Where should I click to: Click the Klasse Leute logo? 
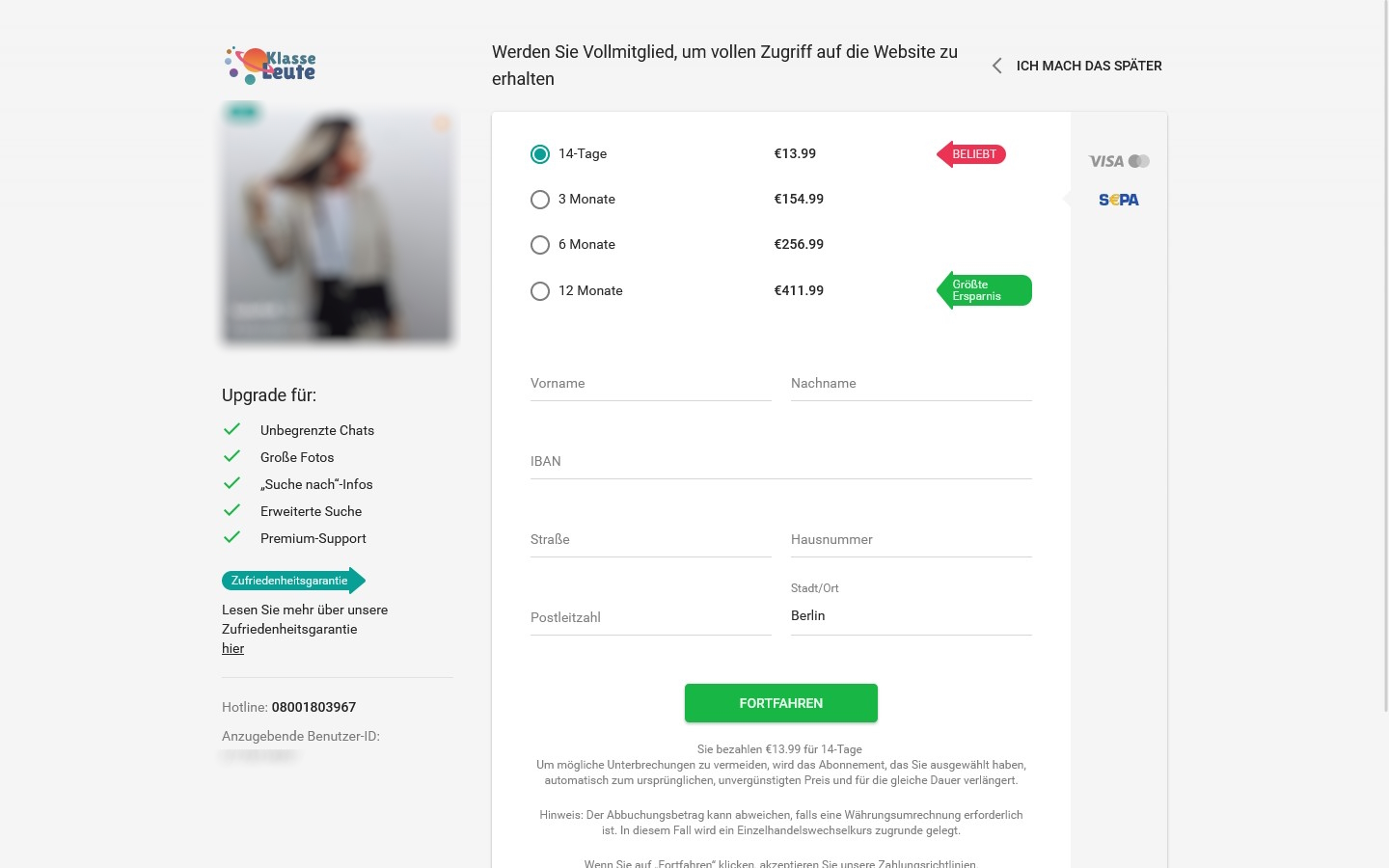270,65
